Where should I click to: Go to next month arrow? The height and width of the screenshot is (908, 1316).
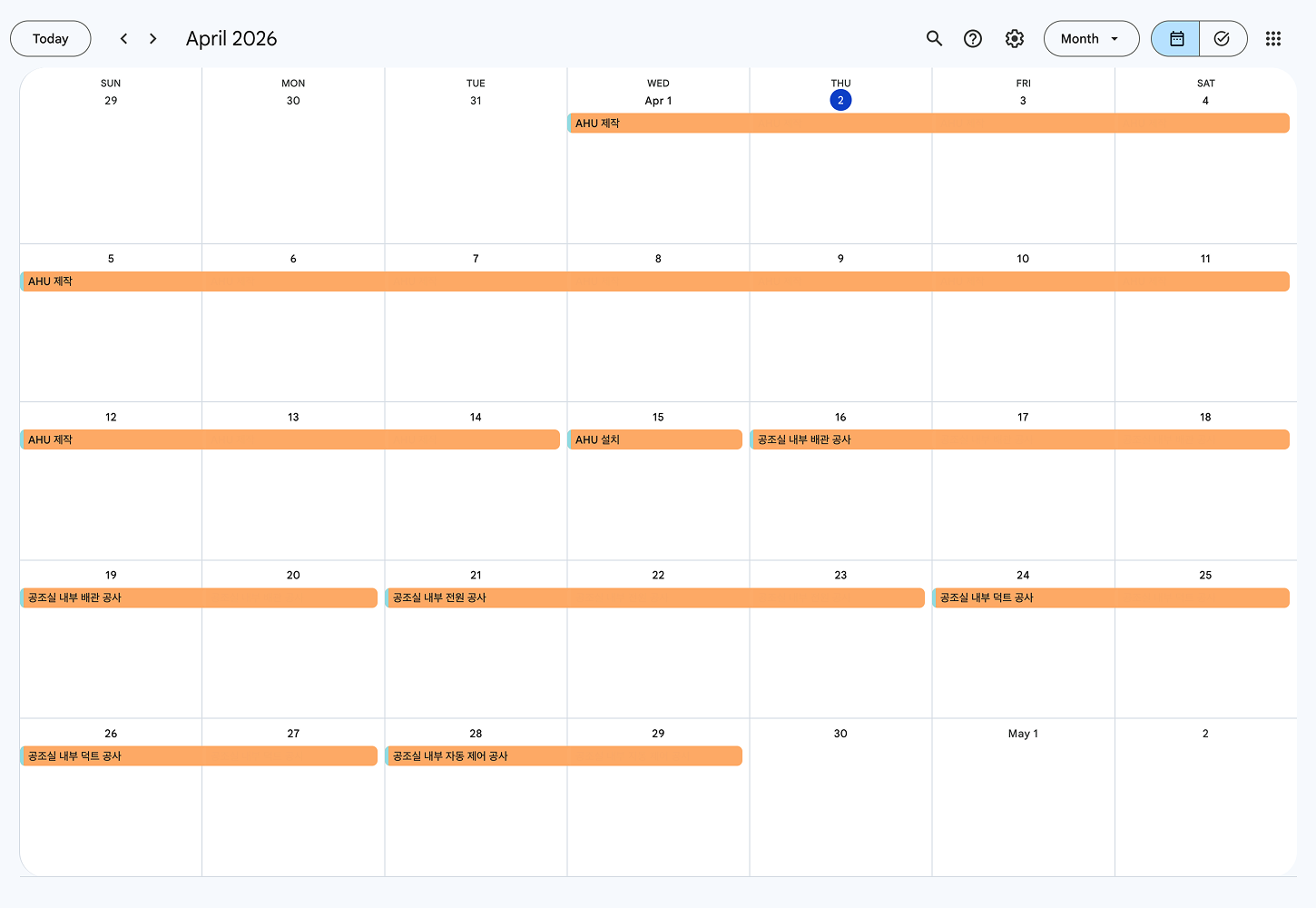point(152,38)
